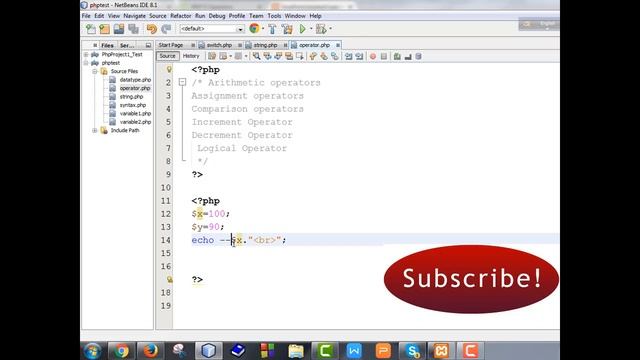640x360 pixels.
Task: Click the Open Project toolbar icon
Action: pos(119,29)
